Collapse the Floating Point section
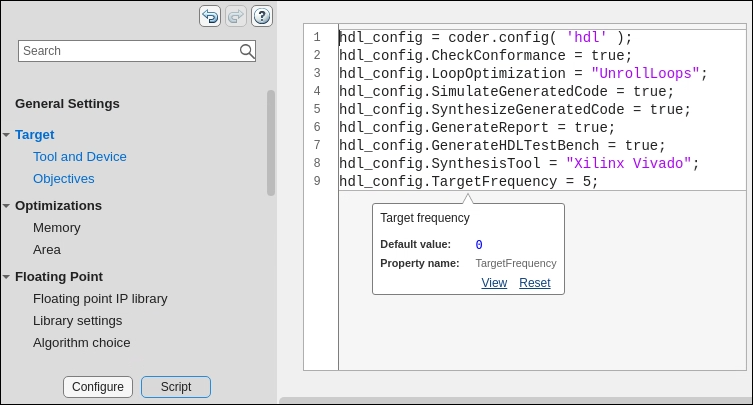753x405 pixels. point(6,277)
